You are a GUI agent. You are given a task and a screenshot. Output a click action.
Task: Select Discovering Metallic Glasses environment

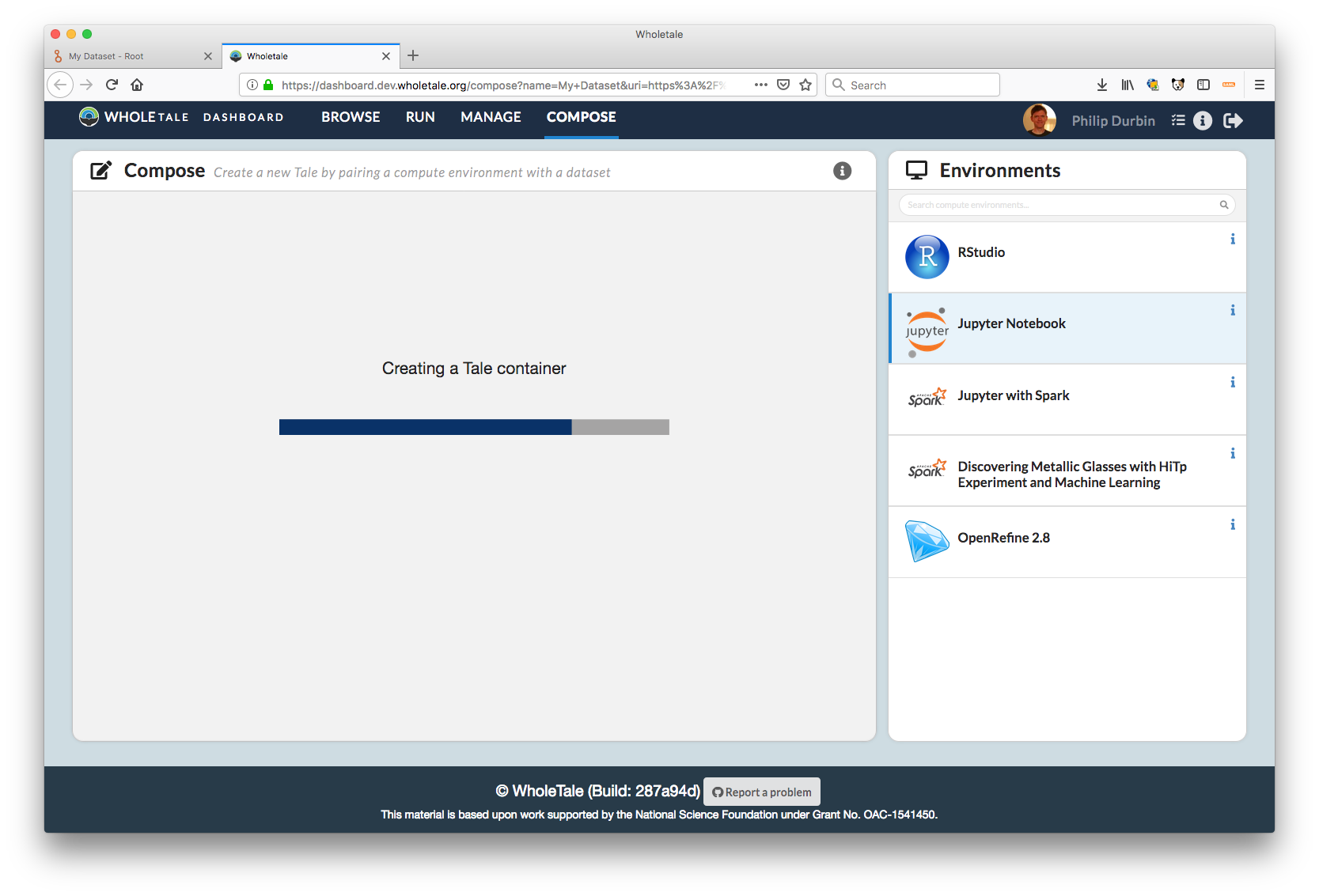tap(1067, 471)
